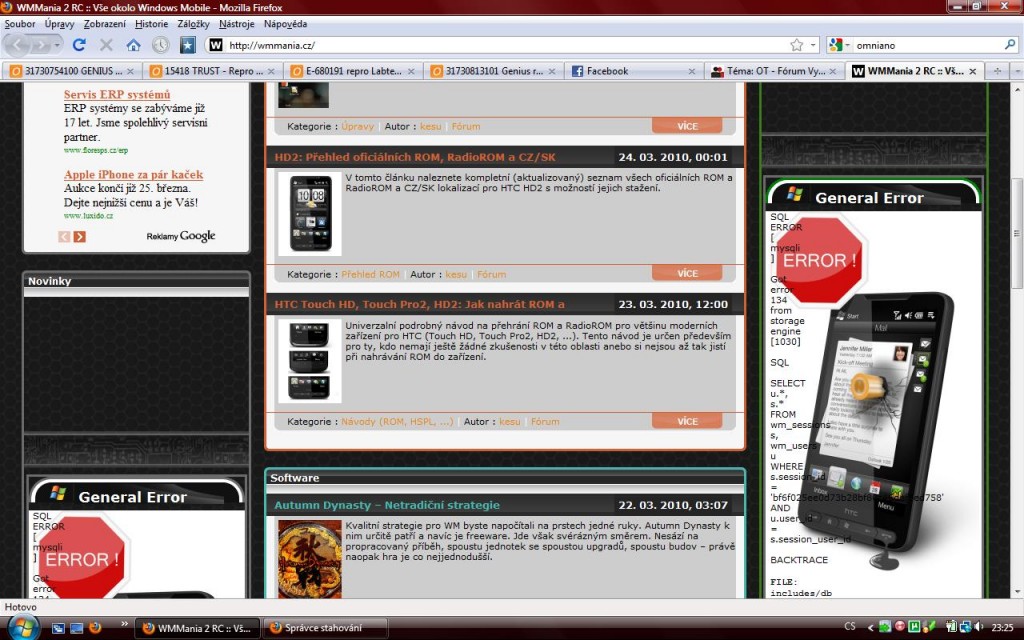Open the Reklamy Google link

pos(181,236)
